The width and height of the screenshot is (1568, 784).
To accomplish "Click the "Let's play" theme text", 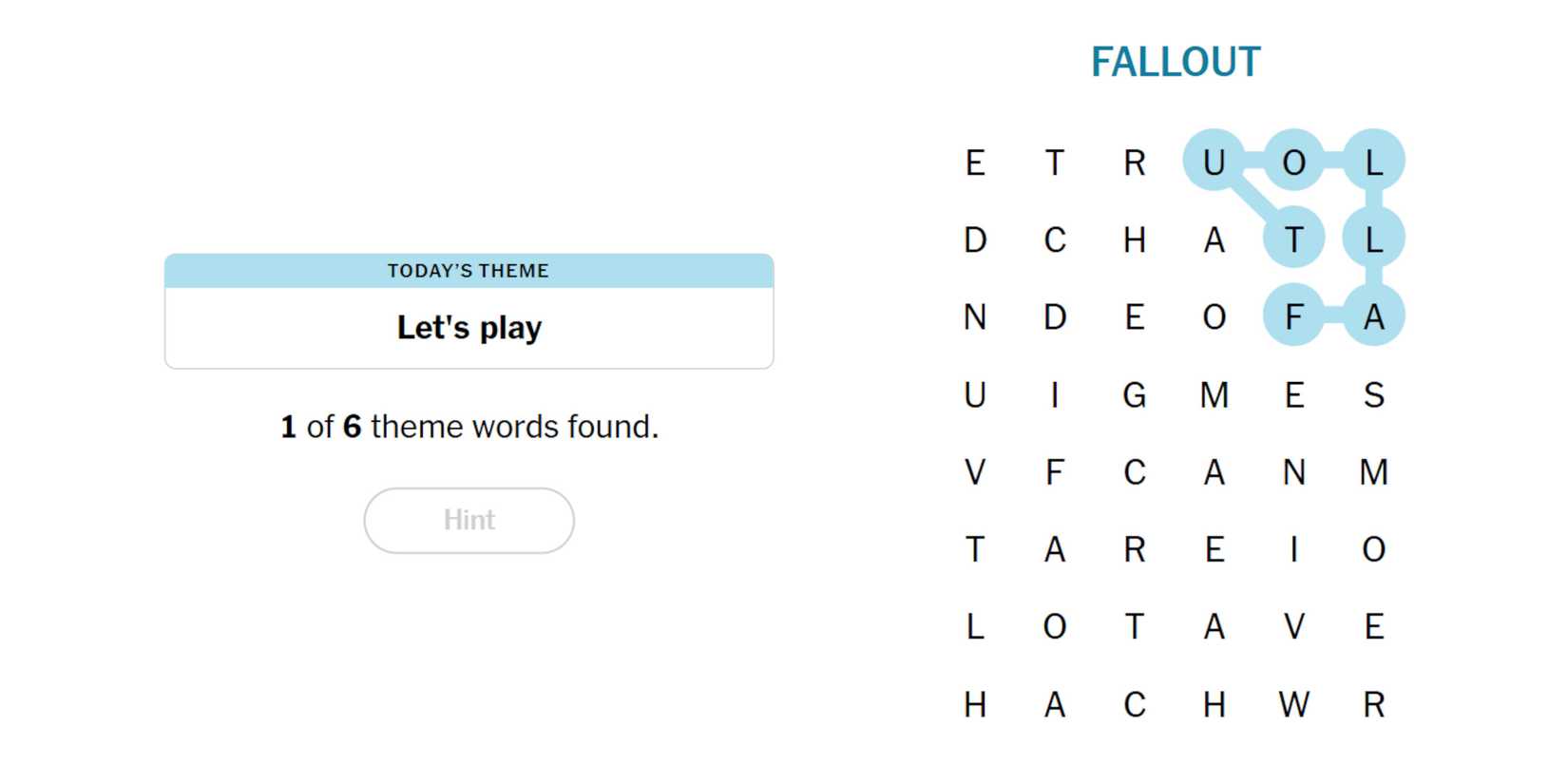I will [468, 328].
